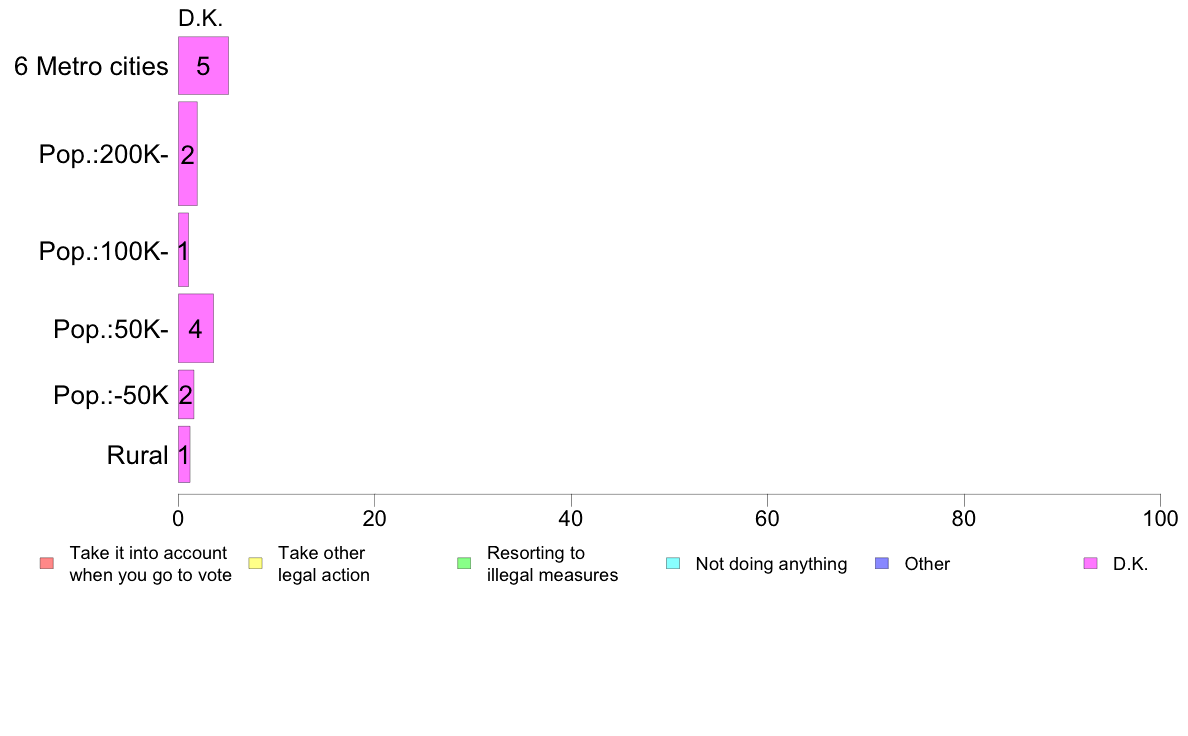Click the red legend swatch for voting
Screen dimensions: 1188x736
(x=47, y=563)
